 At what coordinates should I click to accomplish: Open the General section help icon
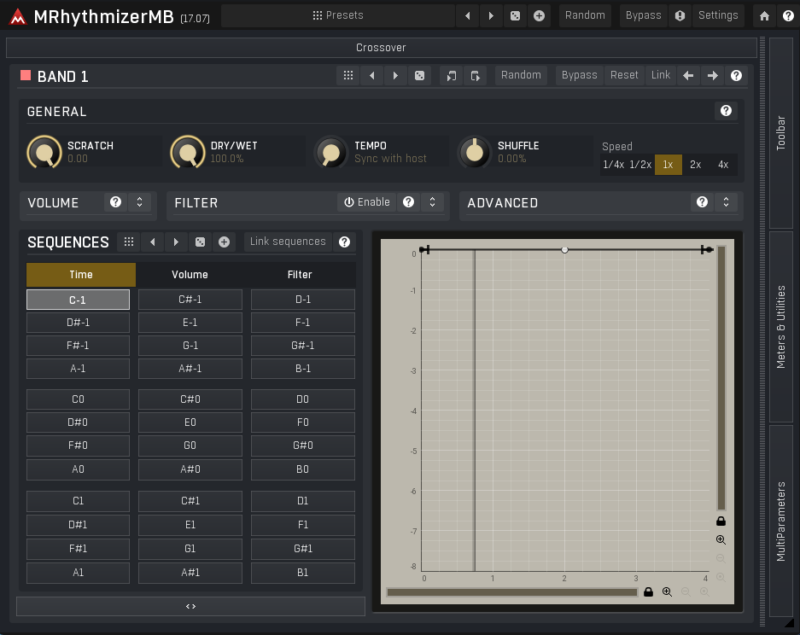[x=726, y=111]
